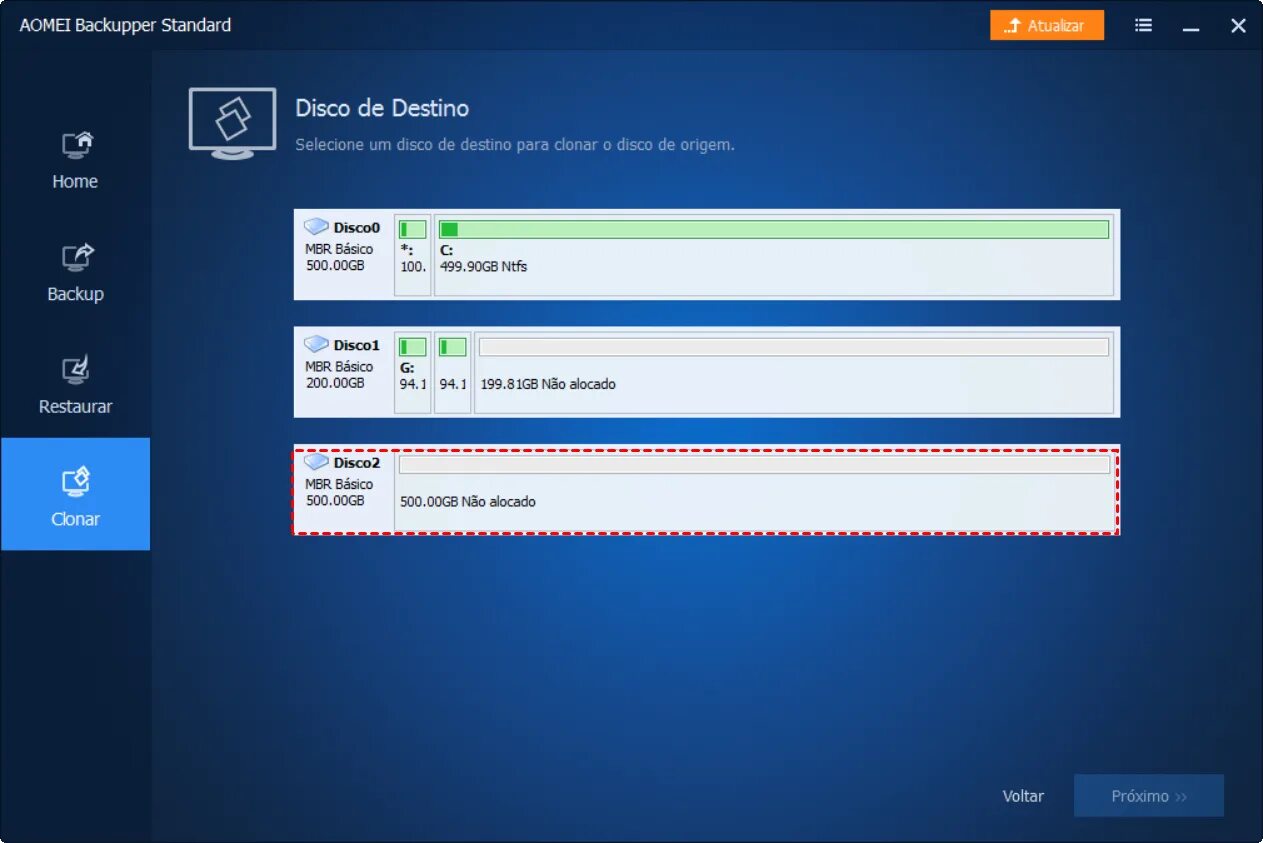Click the Disco0 500.00GB size text
Image resolution: width=1263 pixels, height=843 pixels.
[335, 265]
